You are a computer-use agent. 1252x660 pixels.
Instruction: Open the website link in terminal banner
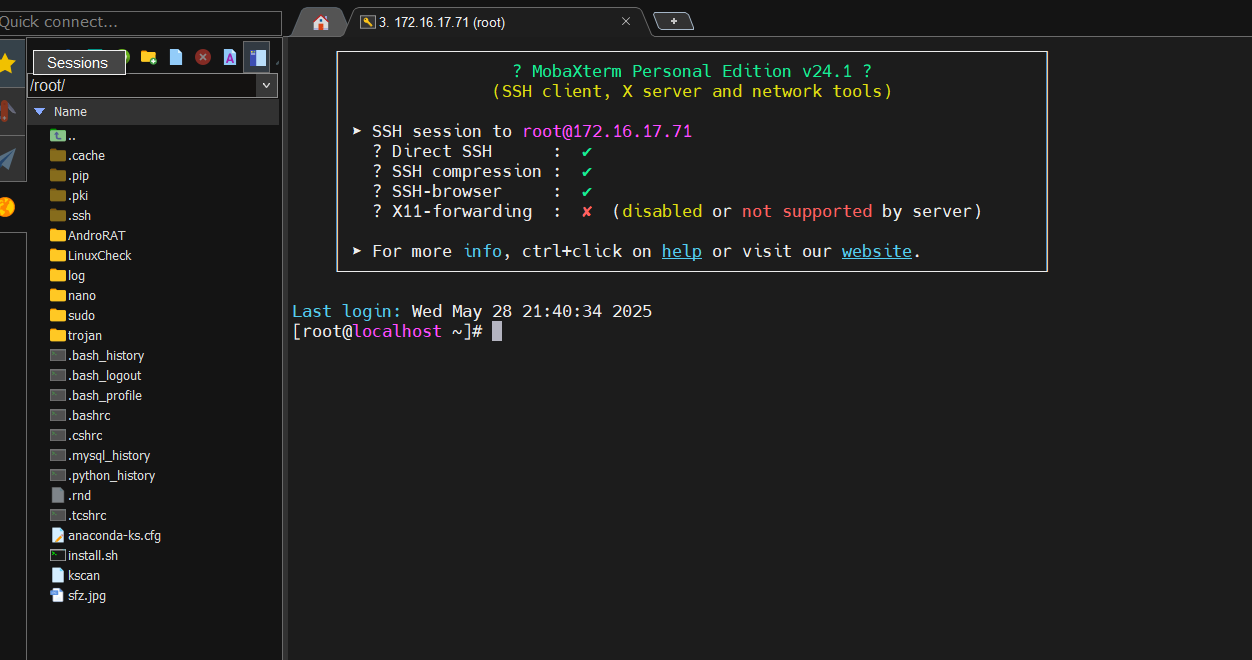(876, 251)
